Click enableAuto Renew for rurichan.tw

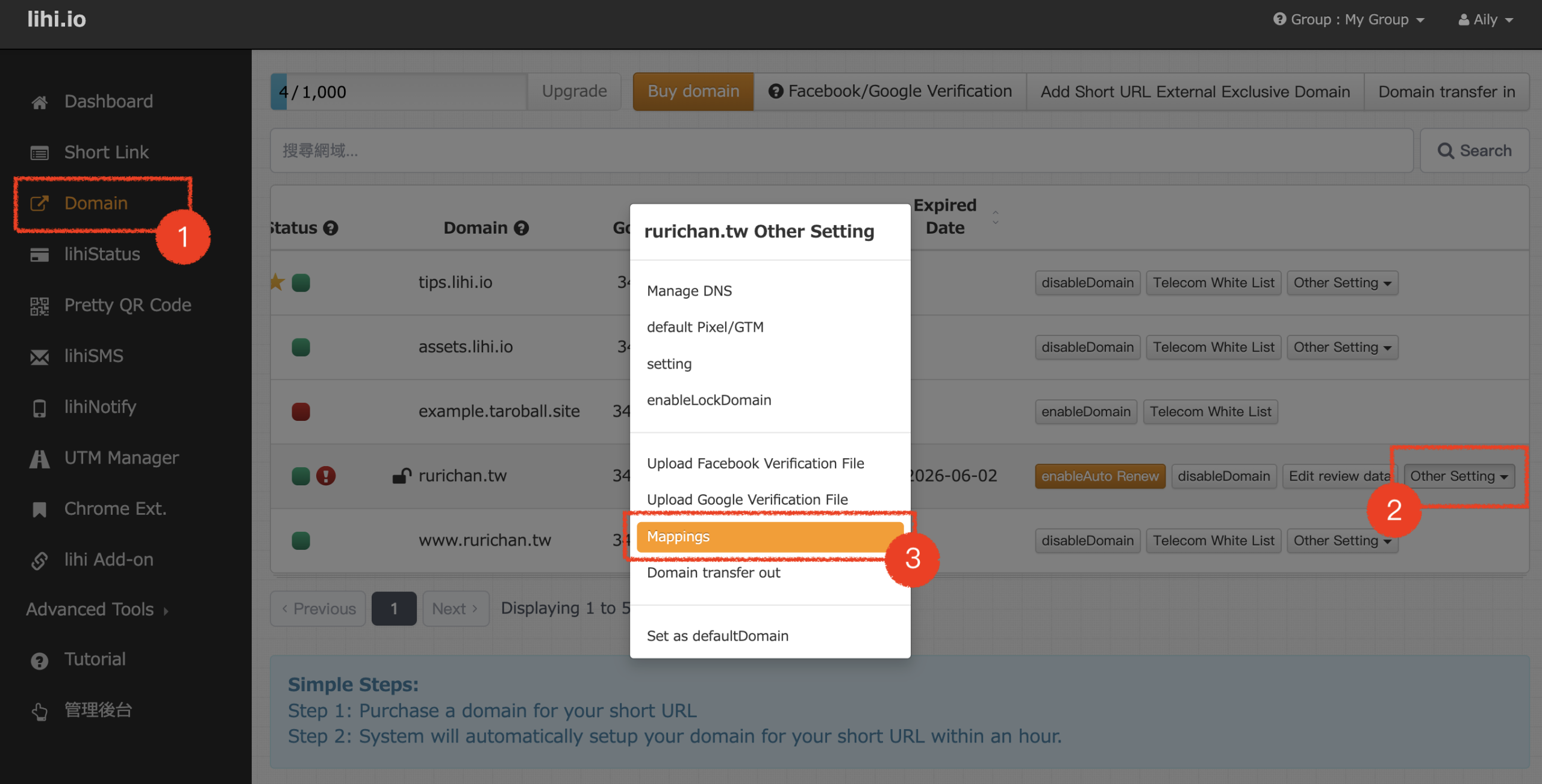1099,476
